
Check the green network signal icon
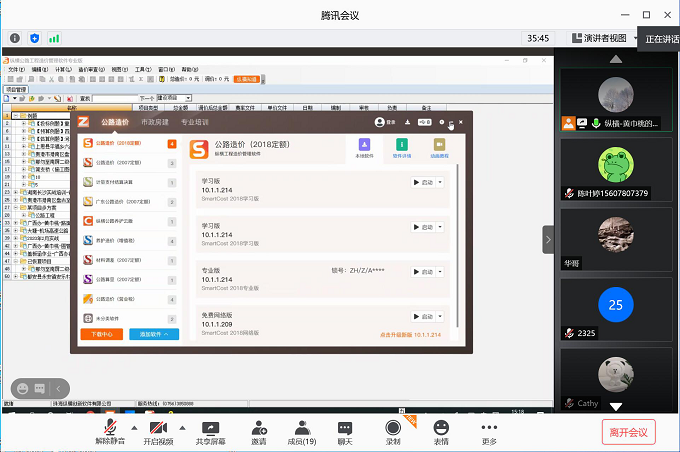(54, 38)
